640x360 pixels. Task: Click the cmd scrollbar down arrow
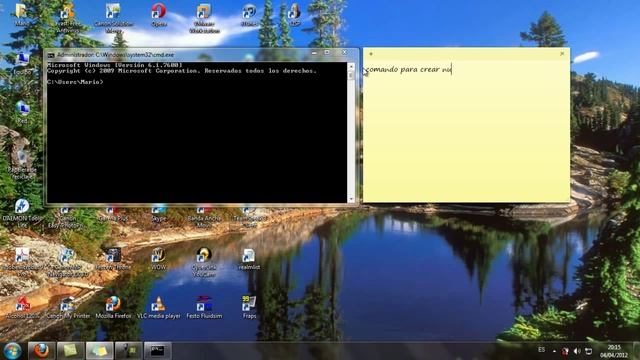pyautogui.click(x=351, y=199)
